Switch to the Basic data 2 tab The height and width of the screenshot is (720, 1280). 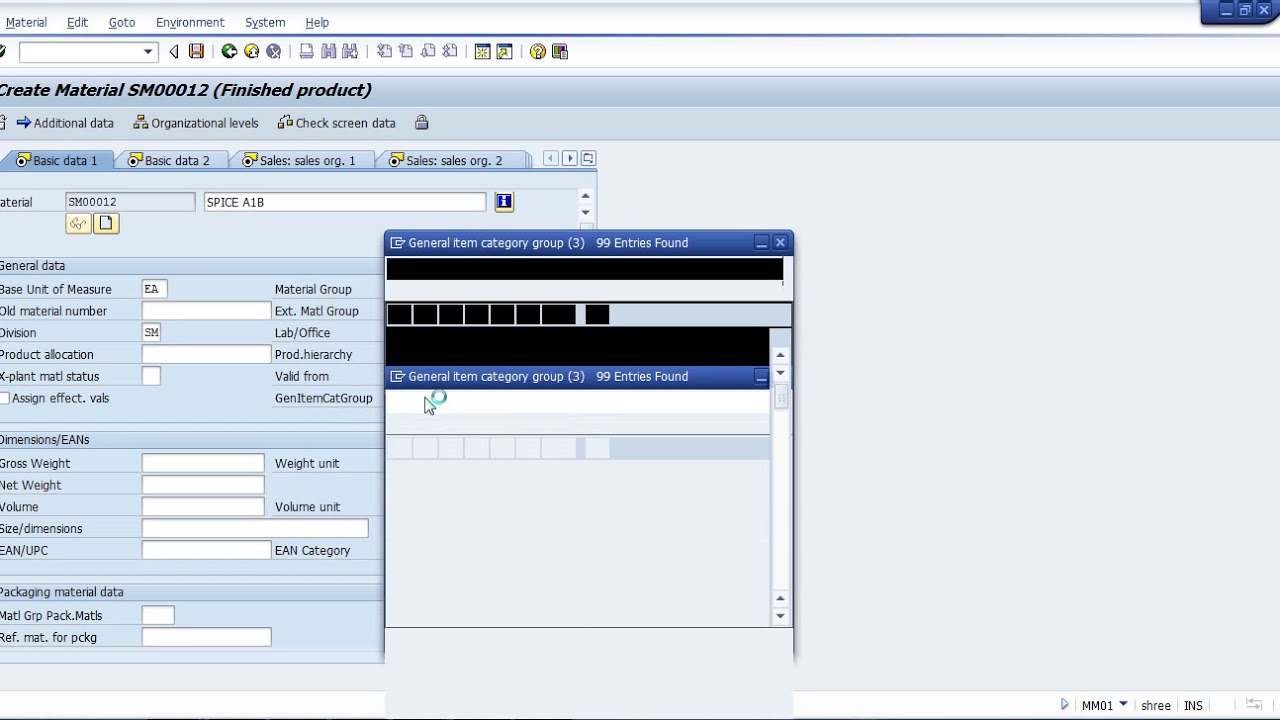pos(169,160)
